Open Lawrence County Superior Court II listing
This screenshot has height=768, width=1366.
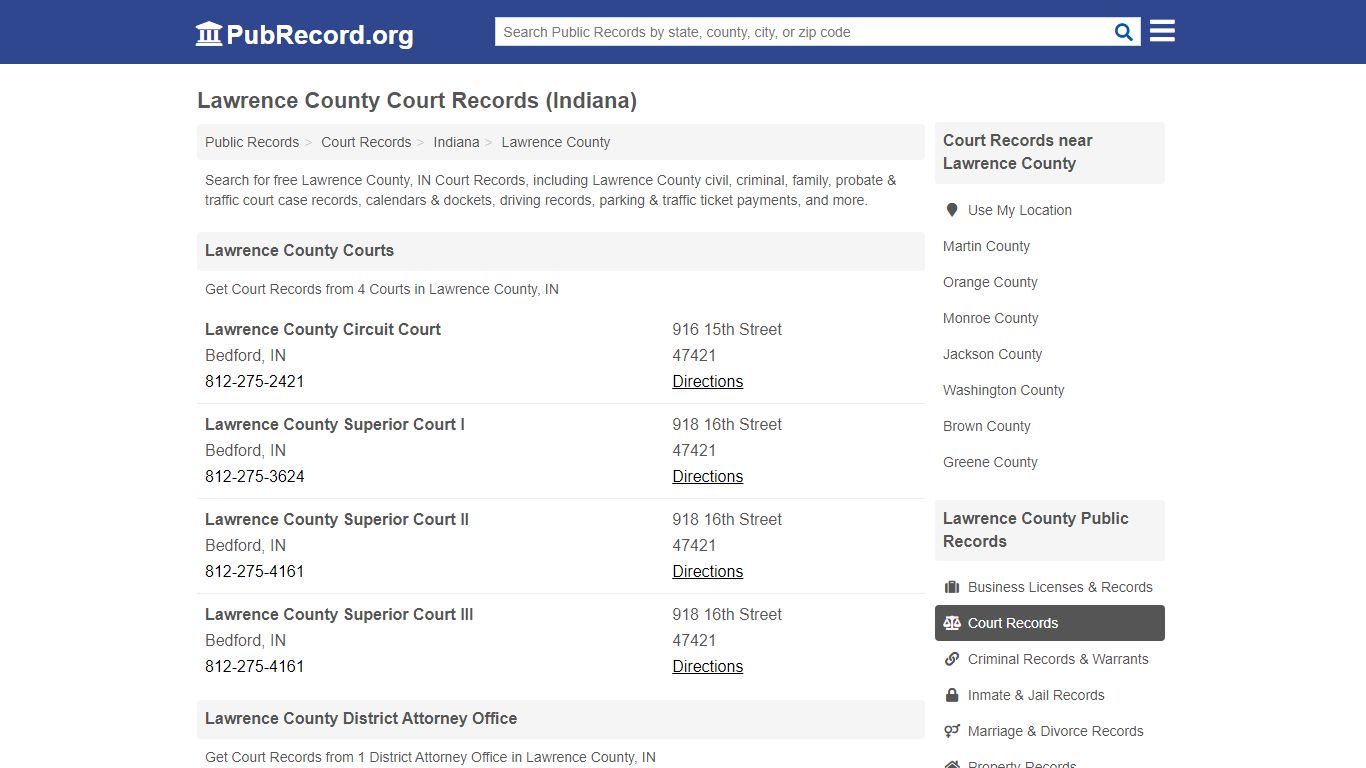point(337,519)
